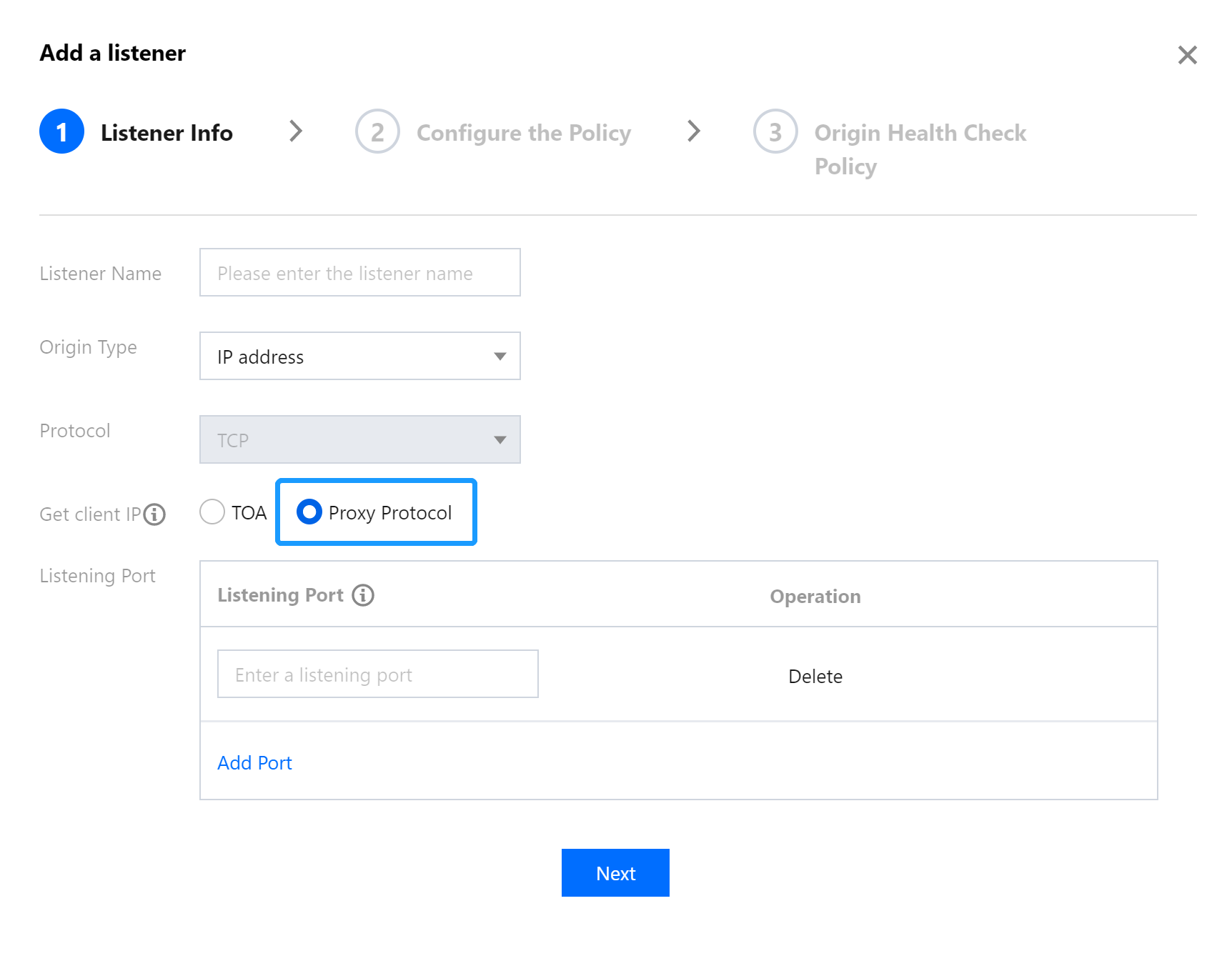Select the Proxy Protocol radio option
The width and height of the screenshot is (1232, 976).
[x=309, y=512]
